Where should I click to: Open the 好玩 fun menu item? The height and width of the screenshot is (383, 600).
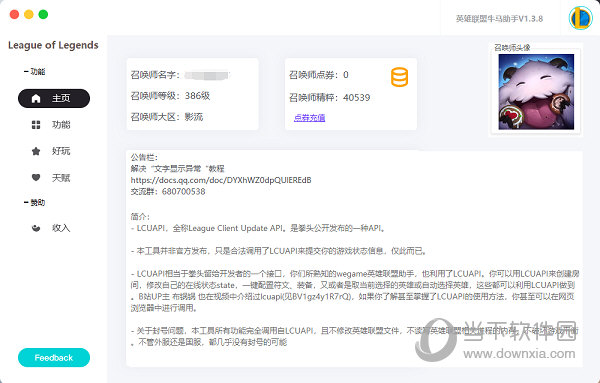pos(54,151)
